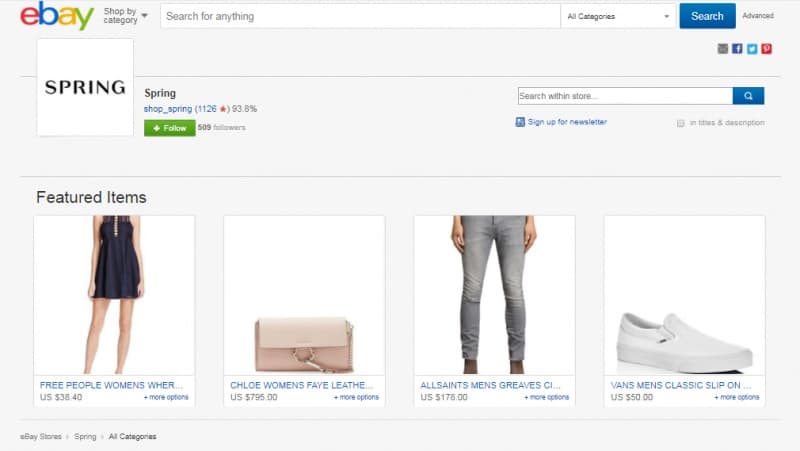This screenshot has height=451, width=800.
Task: Expand the All Categories combo box
Action: [x=618, y=16]
